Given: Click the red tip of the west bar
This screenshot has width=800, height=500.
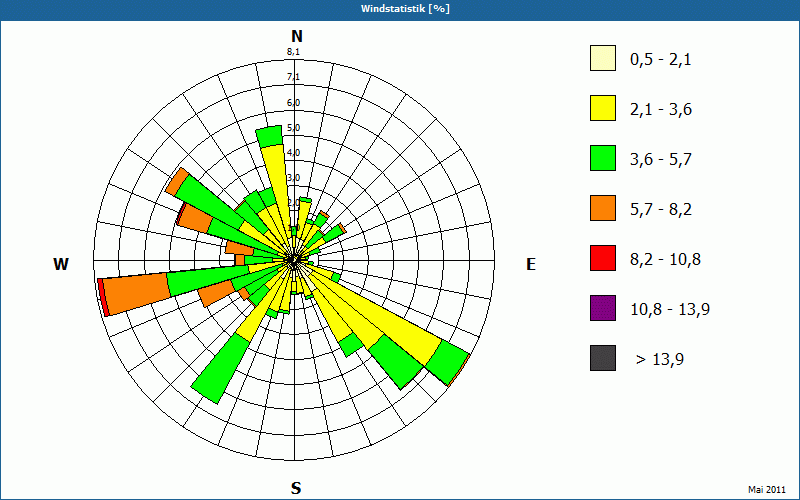Looking at the screenshot, I should [x=103, y=297].
